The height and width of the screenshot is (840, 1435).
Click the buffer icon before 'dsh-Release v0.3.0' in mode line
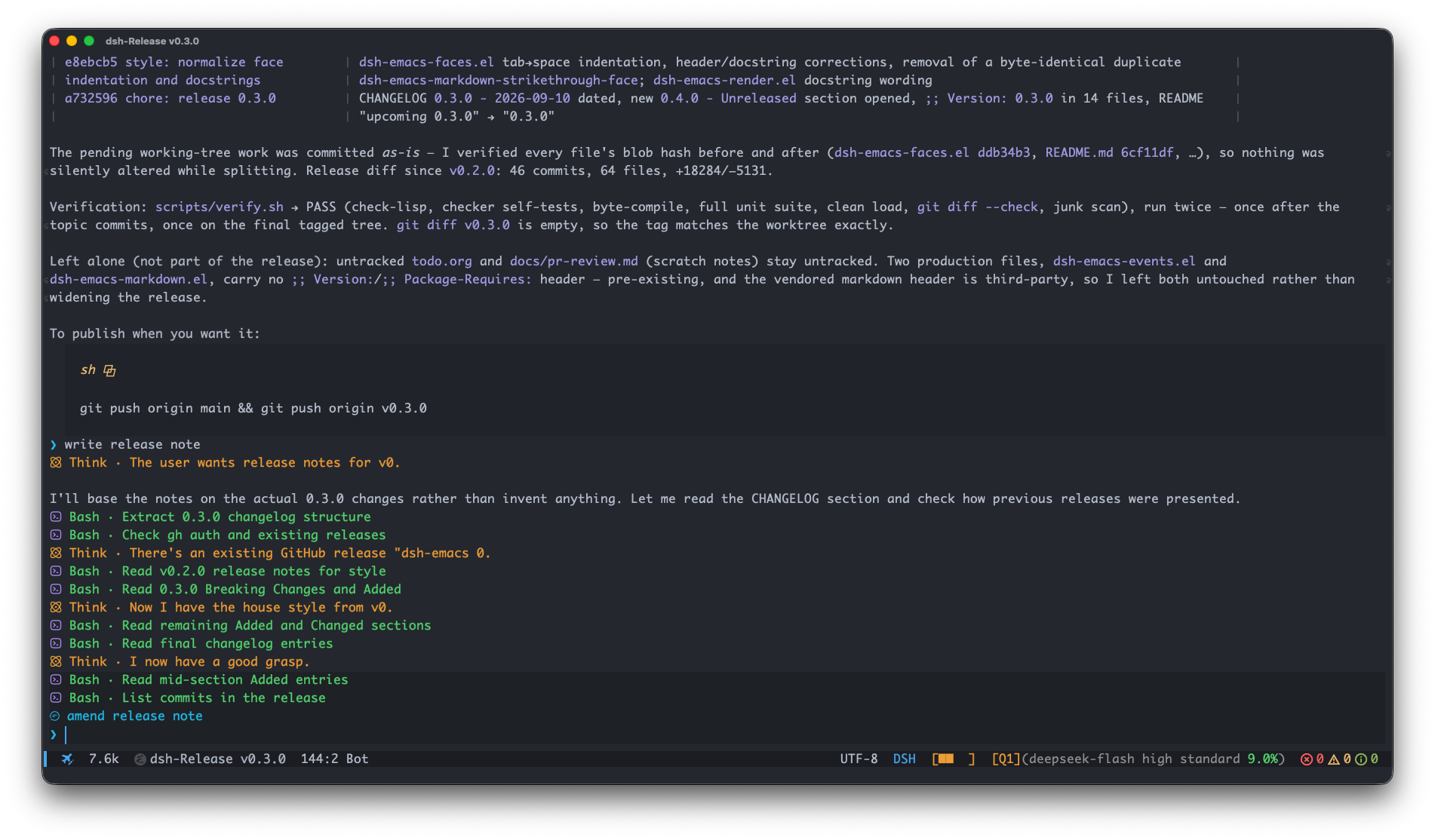click(x=140, y=759)
